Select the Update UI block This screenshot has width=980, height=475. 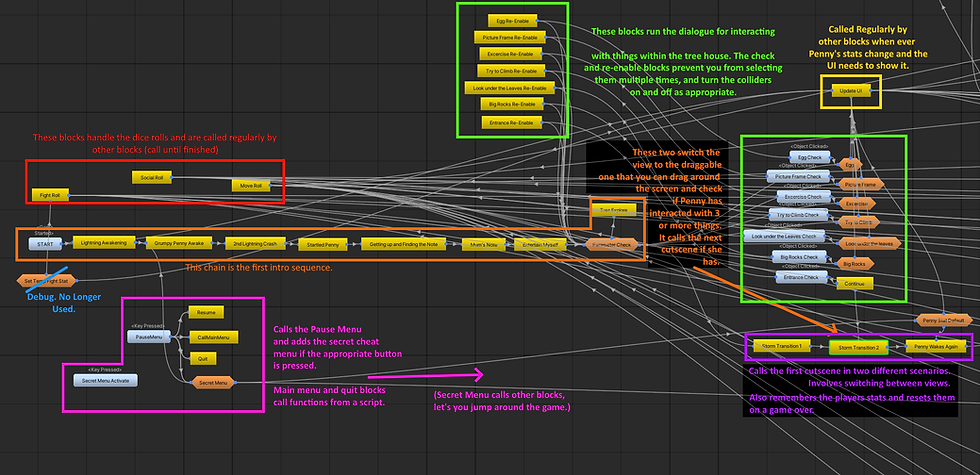click(851, 92)
